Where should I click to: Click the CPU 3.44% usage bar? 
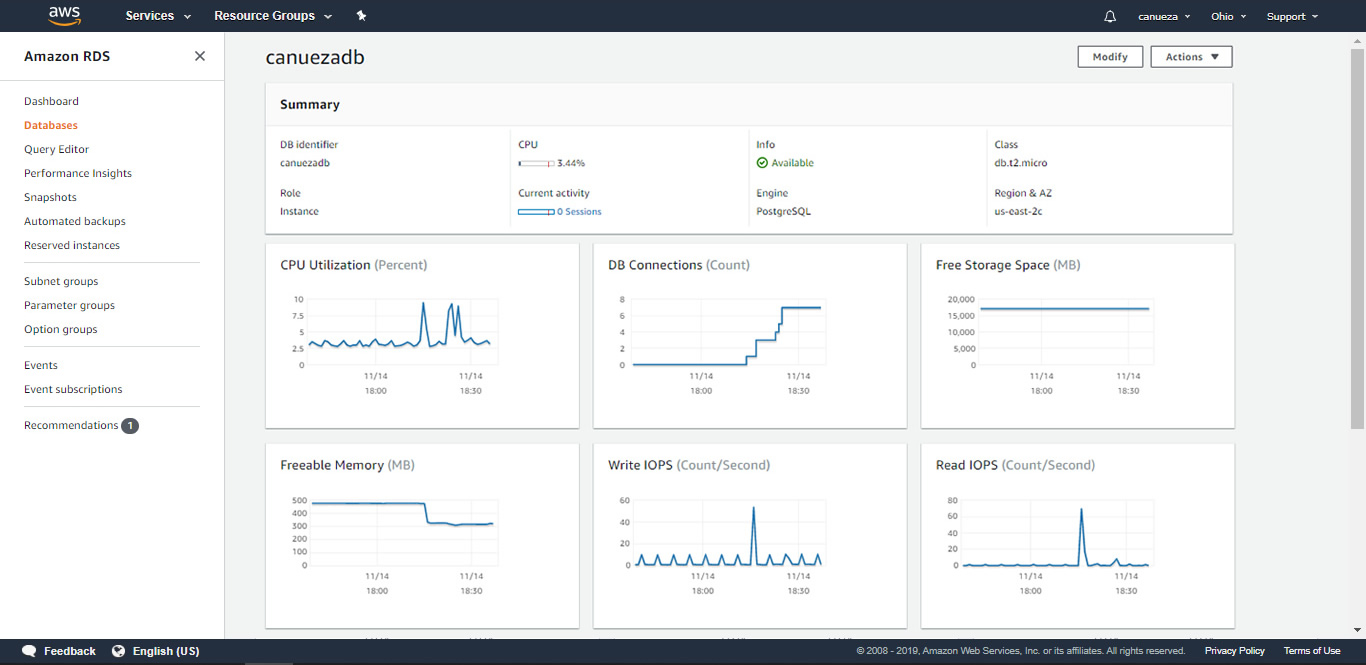536,163
